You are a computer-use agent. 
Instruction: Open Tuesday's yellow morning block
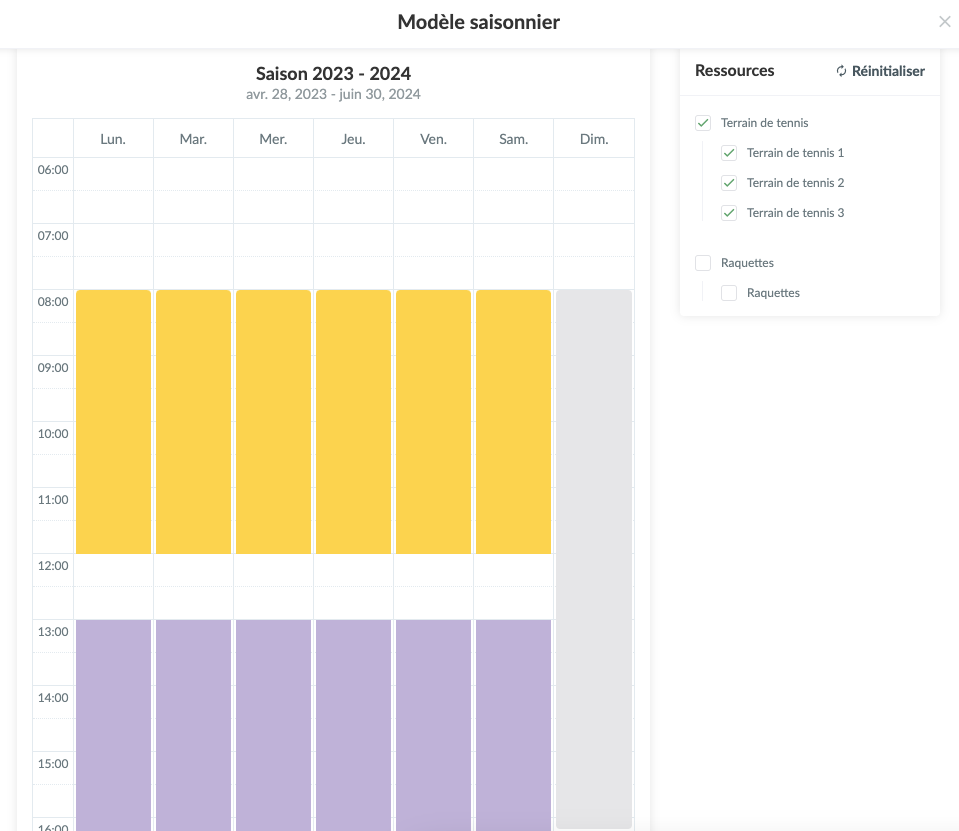pyautogui.click(x=193, y=422)
